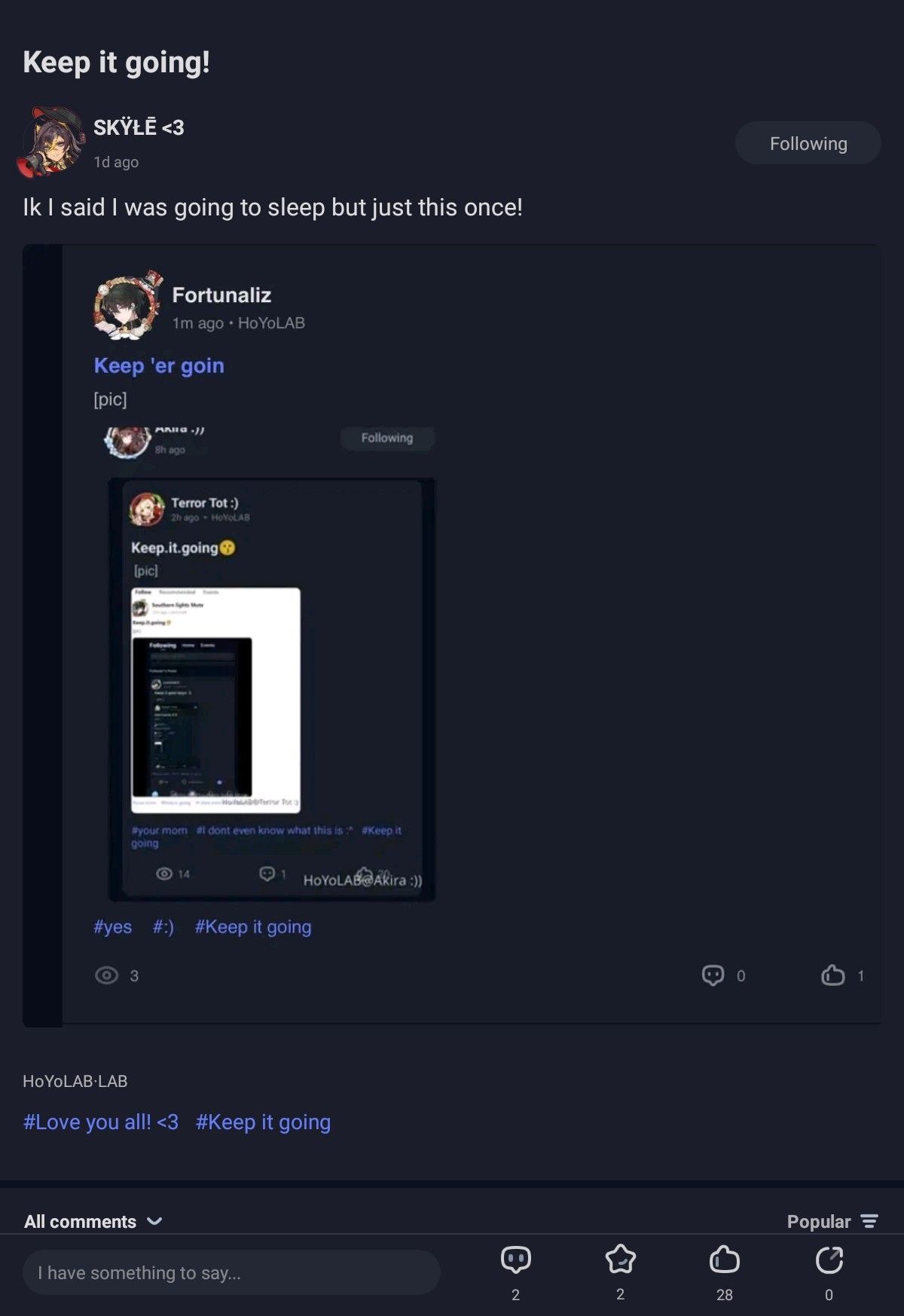Open SKŸŁĒ's profile avatar

51,142
